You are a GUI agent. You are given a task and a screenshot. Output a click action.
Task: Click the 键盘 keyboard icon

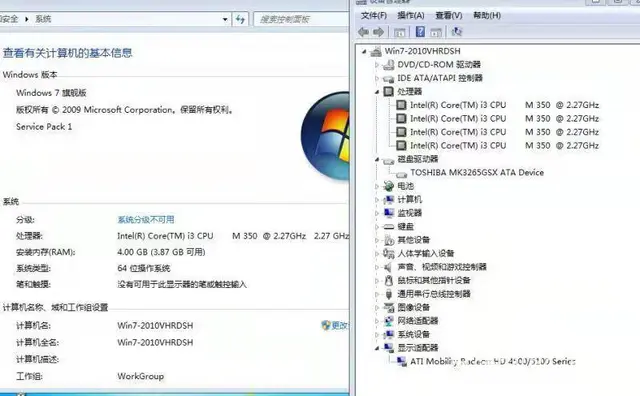point(389,227)
